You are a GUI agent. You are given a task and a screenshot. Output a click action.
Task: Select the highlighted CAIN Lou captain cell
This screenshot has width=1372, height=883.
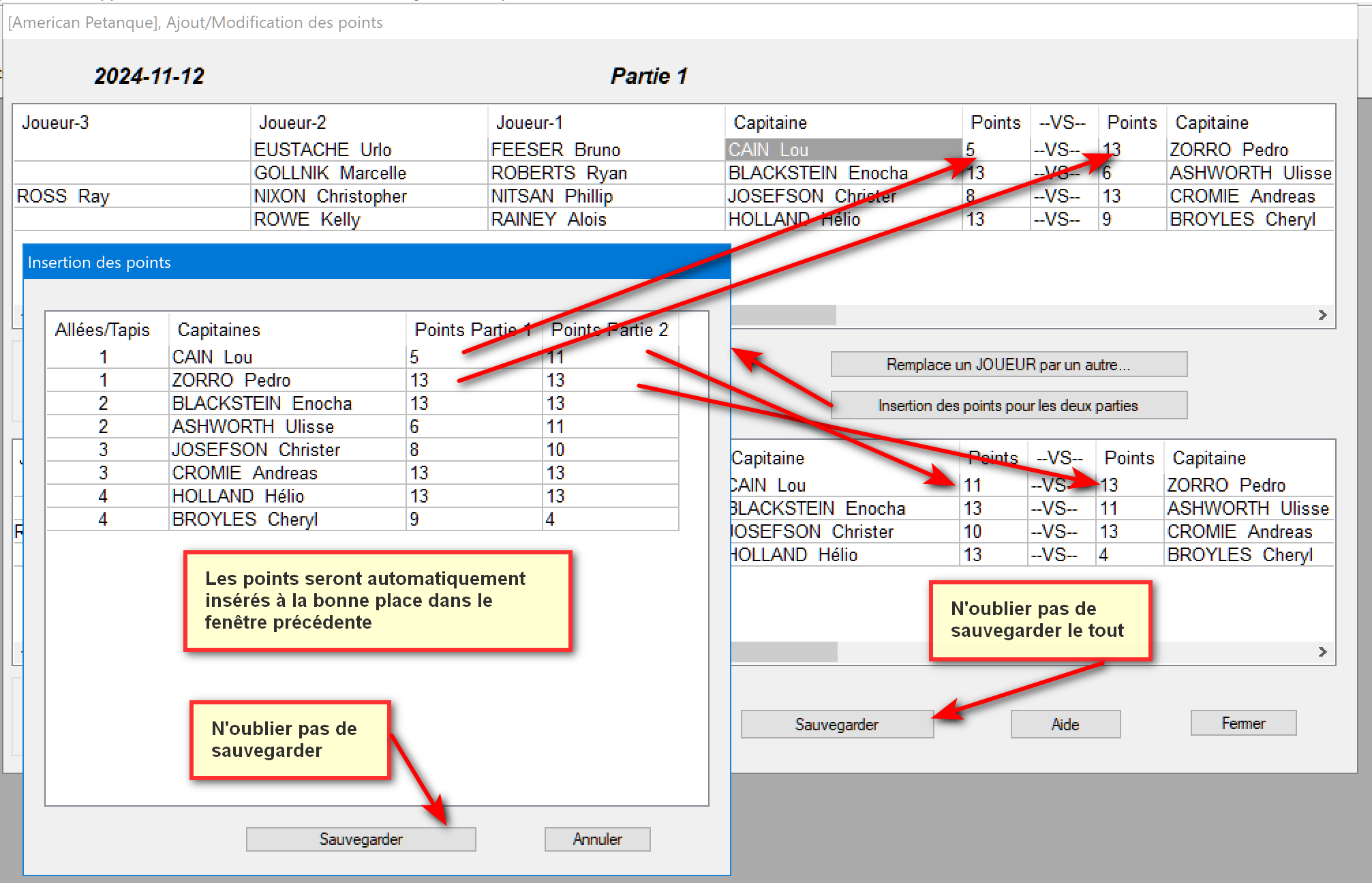[x=842, y=149]
